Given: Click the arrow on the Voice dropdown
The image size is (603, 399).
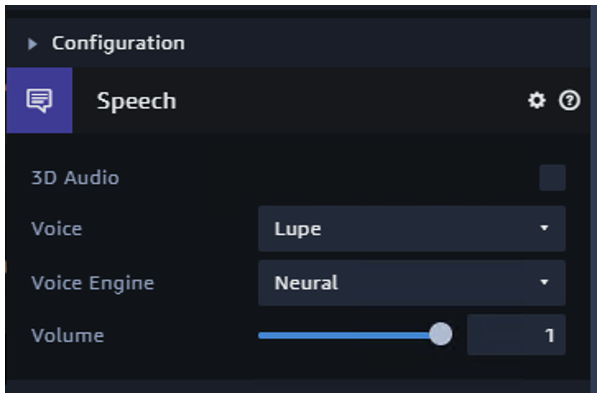Looking at the screenshot, I should (544, 228).
